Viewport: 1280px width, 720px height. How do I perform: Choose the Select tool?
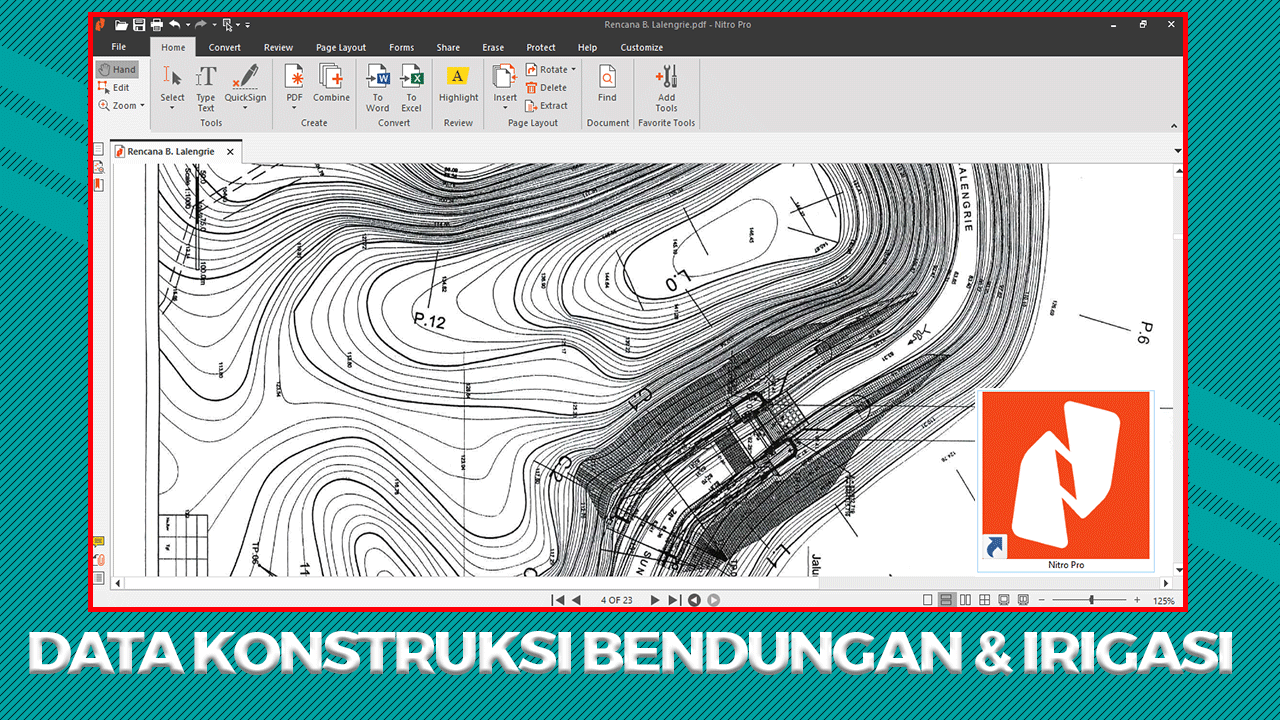(x=172, y=83)
